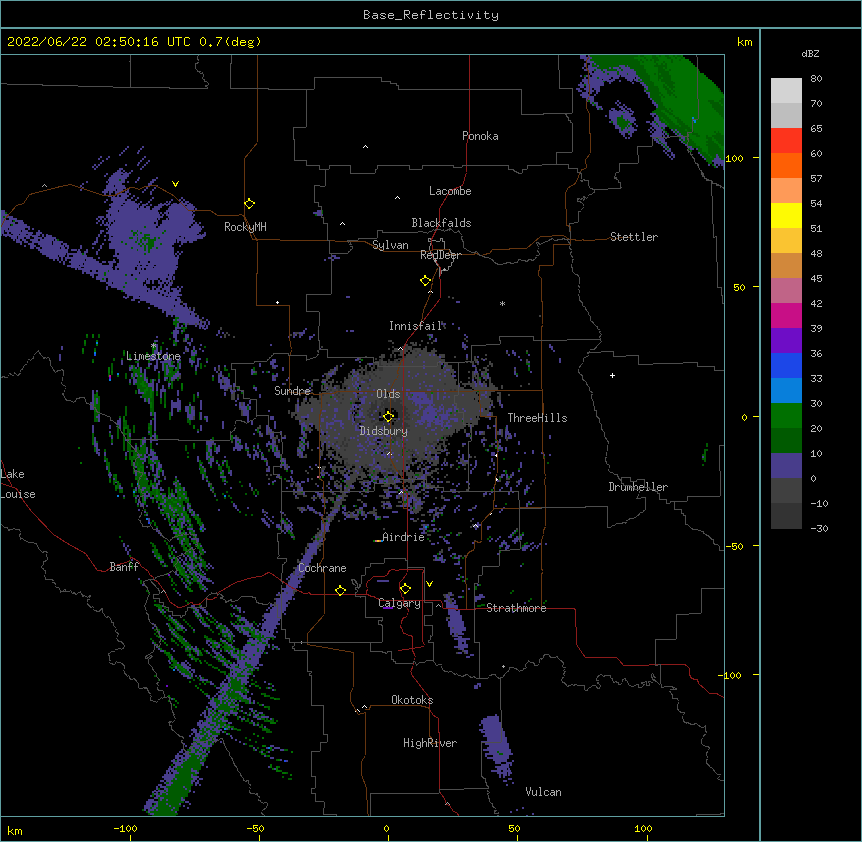Click the Lake Louise label
This screenshot has height=842, width=862.
18,484
